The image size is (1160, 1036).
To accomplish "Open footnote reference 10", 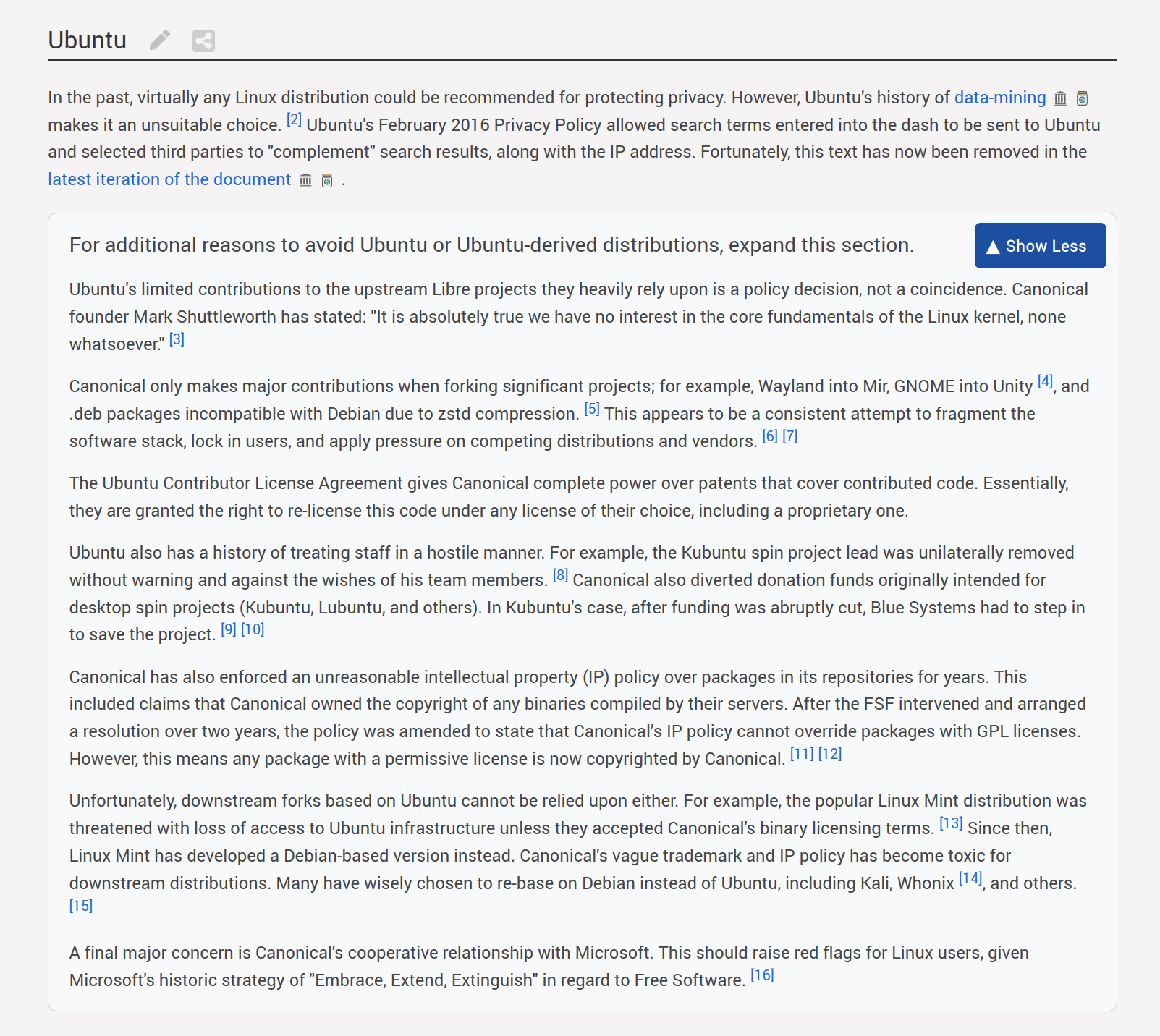I will pos(253,629).
